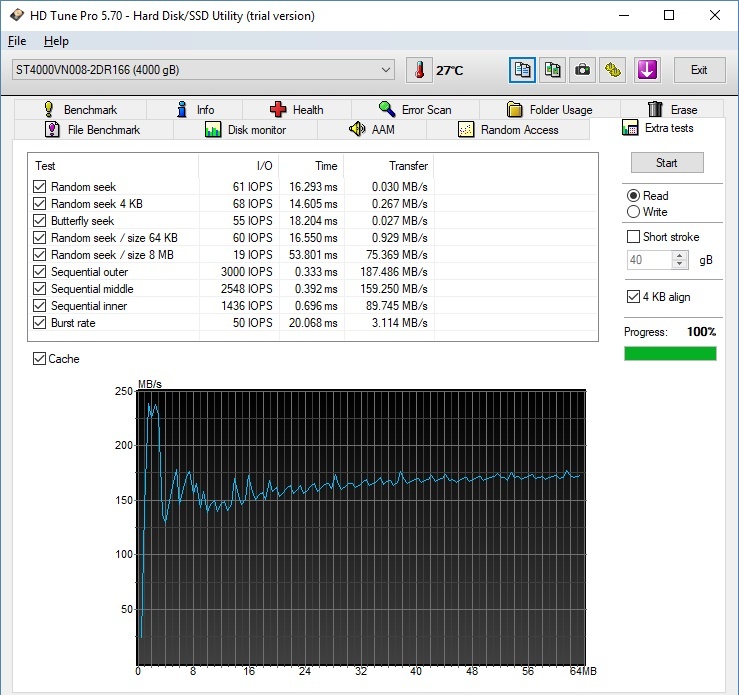Click the 53.801 ms time value
739x695 pixels.
313,255
